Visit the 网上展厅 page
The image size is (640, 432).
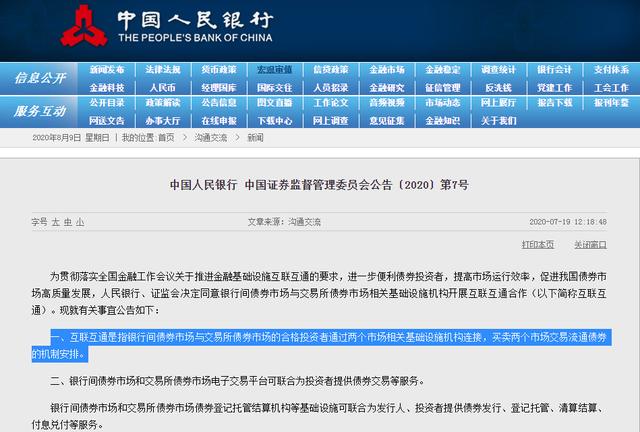[498, 102]
